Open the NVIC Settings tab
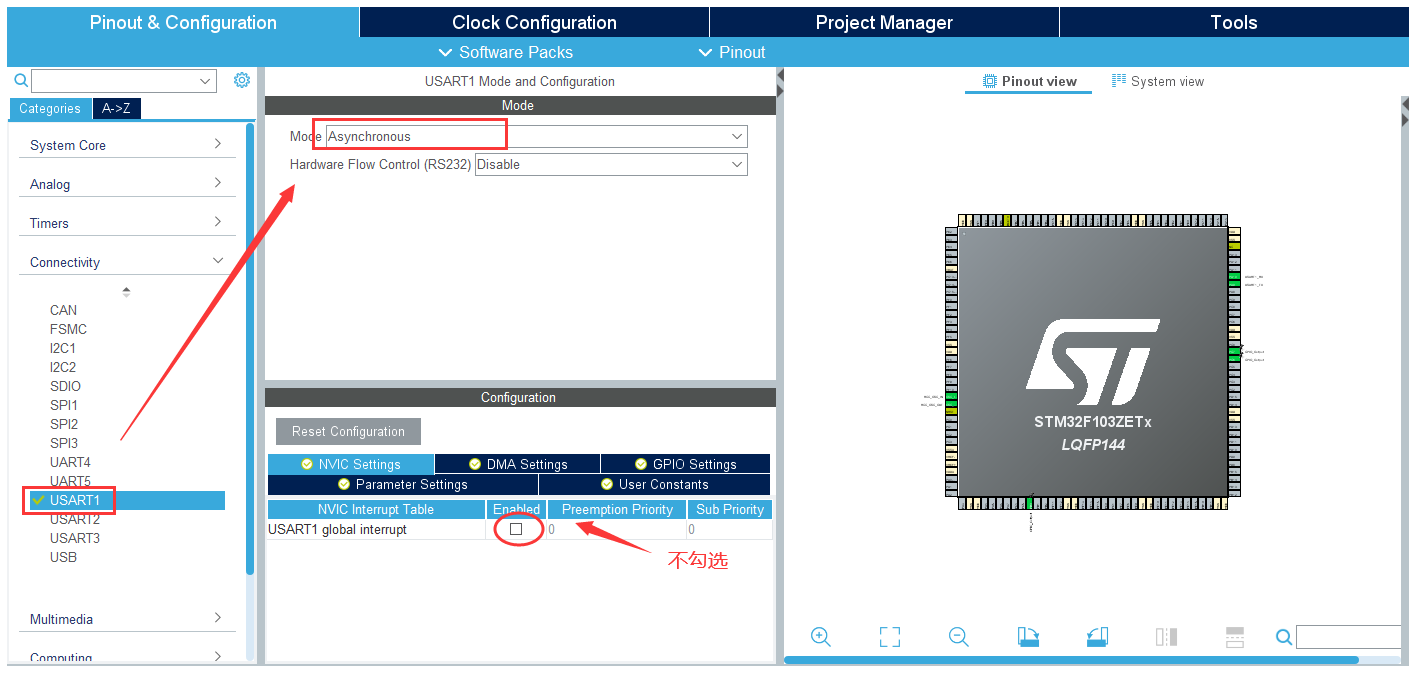This screenshot has height=674, width=1414. pos(351,464)
